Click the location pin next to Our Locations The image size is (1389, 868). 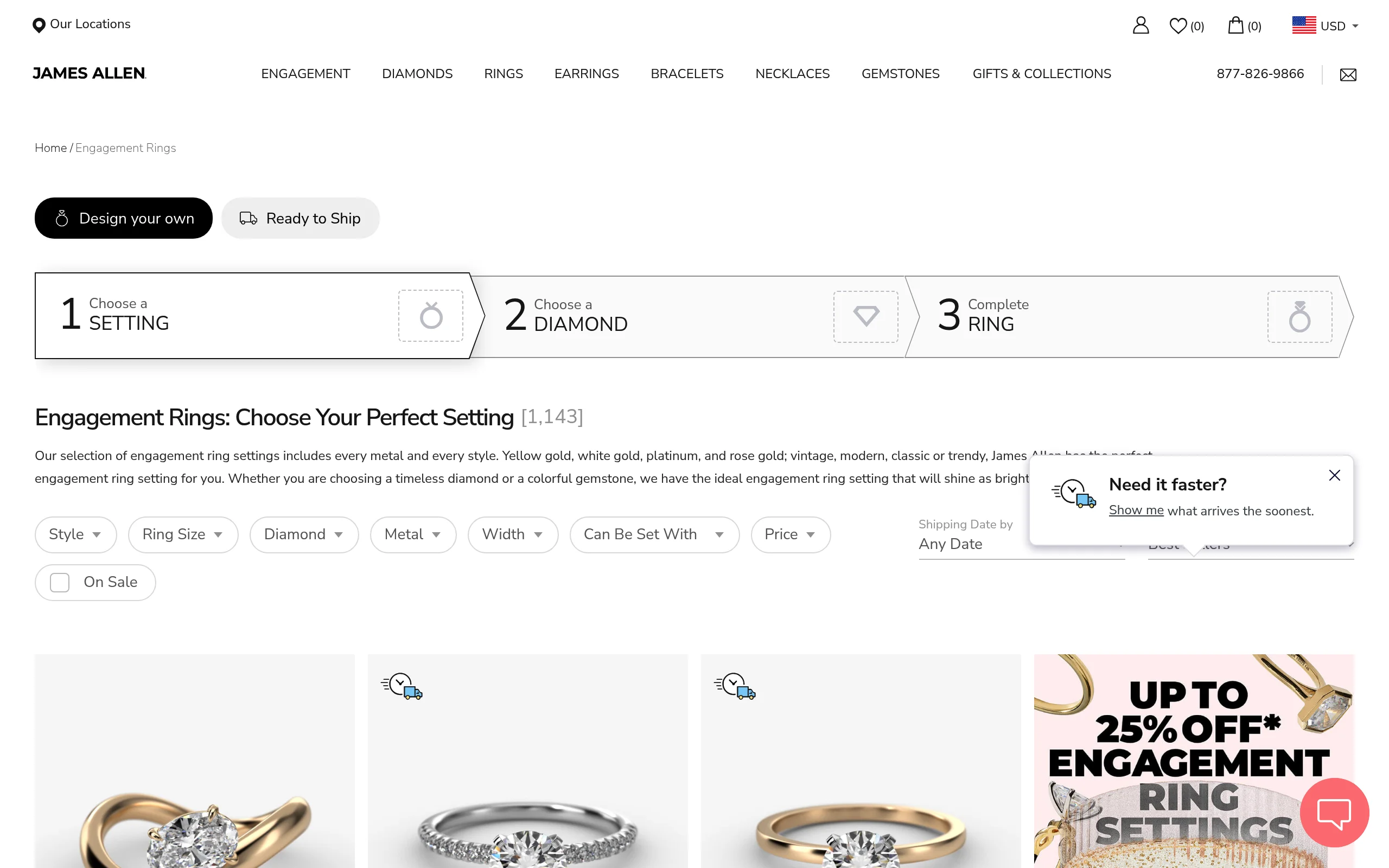point(39,25)
